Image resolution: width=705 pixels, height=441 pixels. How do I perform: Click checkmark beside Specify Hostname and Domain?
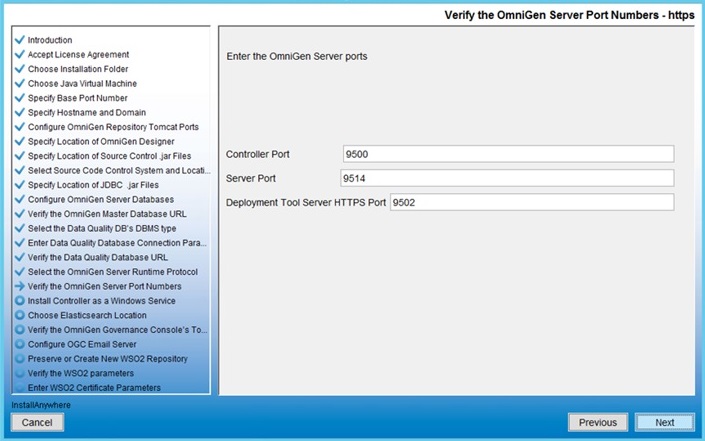pyautogui.click(x=20, y=112)
